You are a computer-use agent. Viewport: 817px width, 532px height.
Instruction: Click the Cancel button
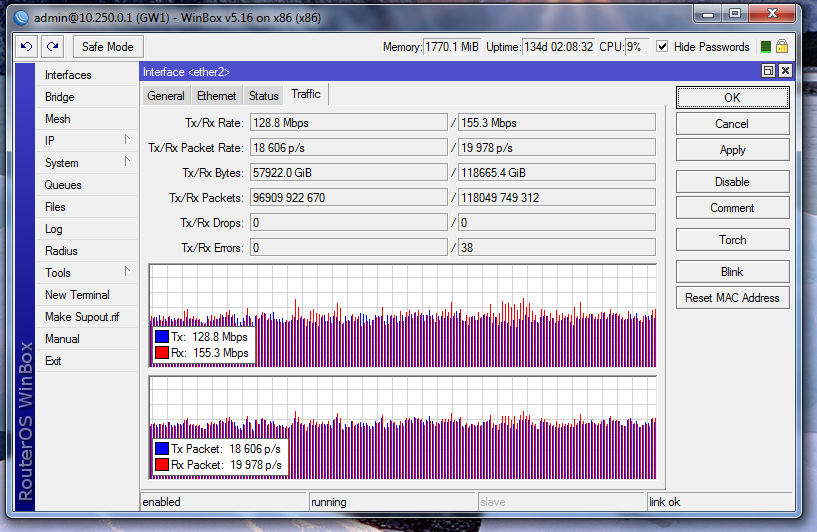(x=733, y=124)
